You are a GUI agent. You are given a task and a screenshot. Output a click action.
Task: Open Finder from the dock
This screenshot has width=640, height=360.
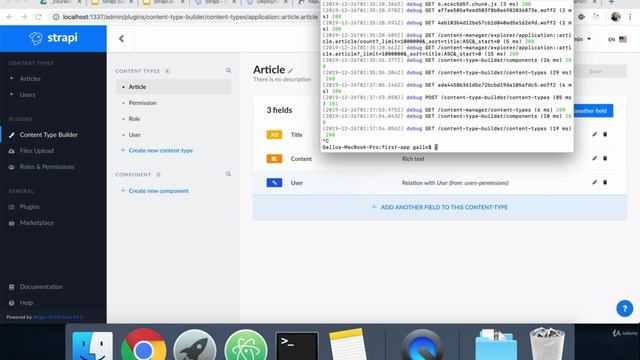tap(93, 346)
